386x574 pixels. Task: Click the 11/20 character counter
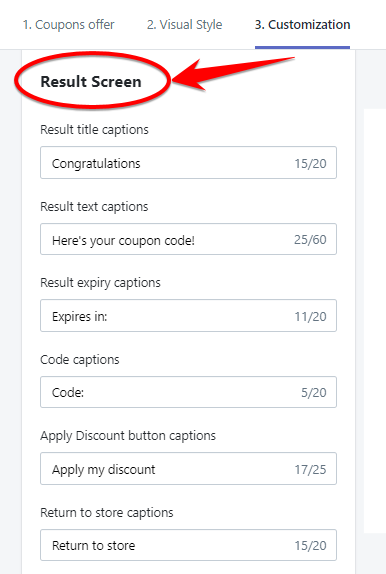311,316
